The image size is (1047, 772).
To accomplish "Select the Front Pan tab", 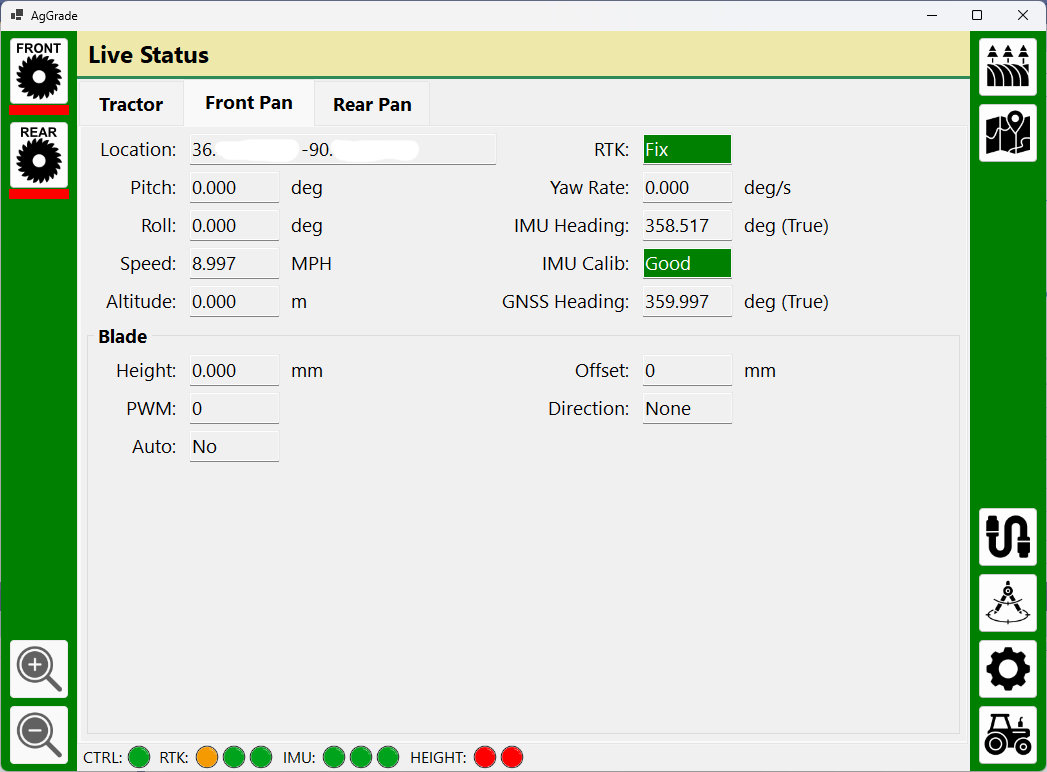I will point(249,103).
